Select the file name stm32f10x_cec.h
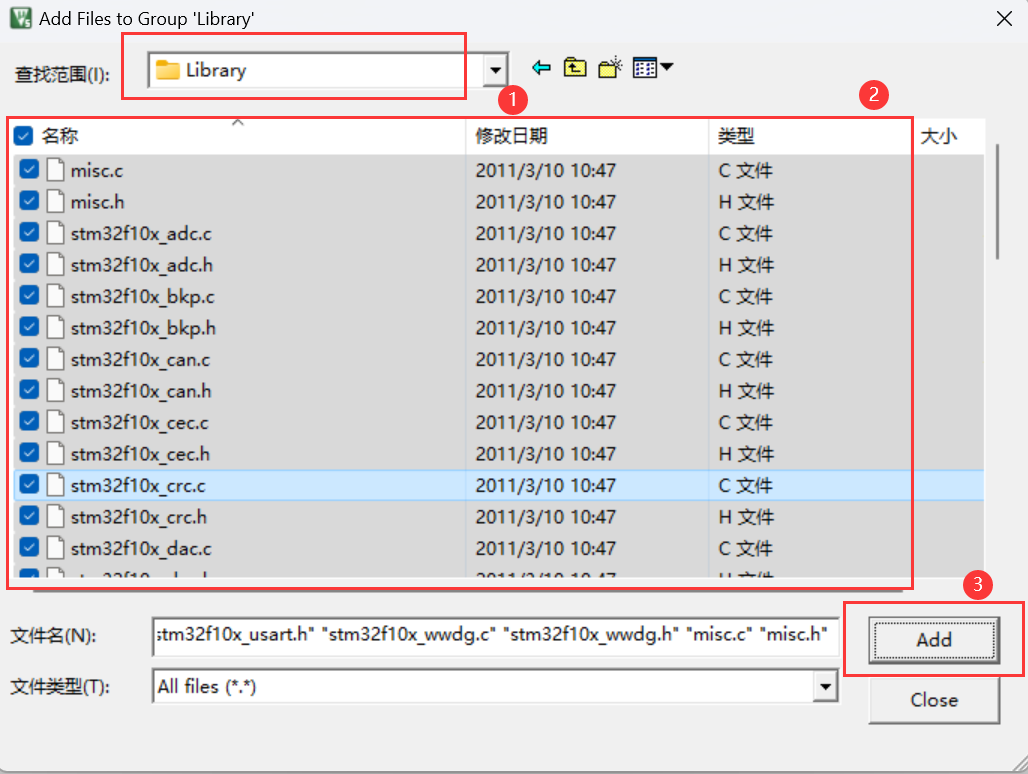 pyautogui.click(x=140, y=454)
